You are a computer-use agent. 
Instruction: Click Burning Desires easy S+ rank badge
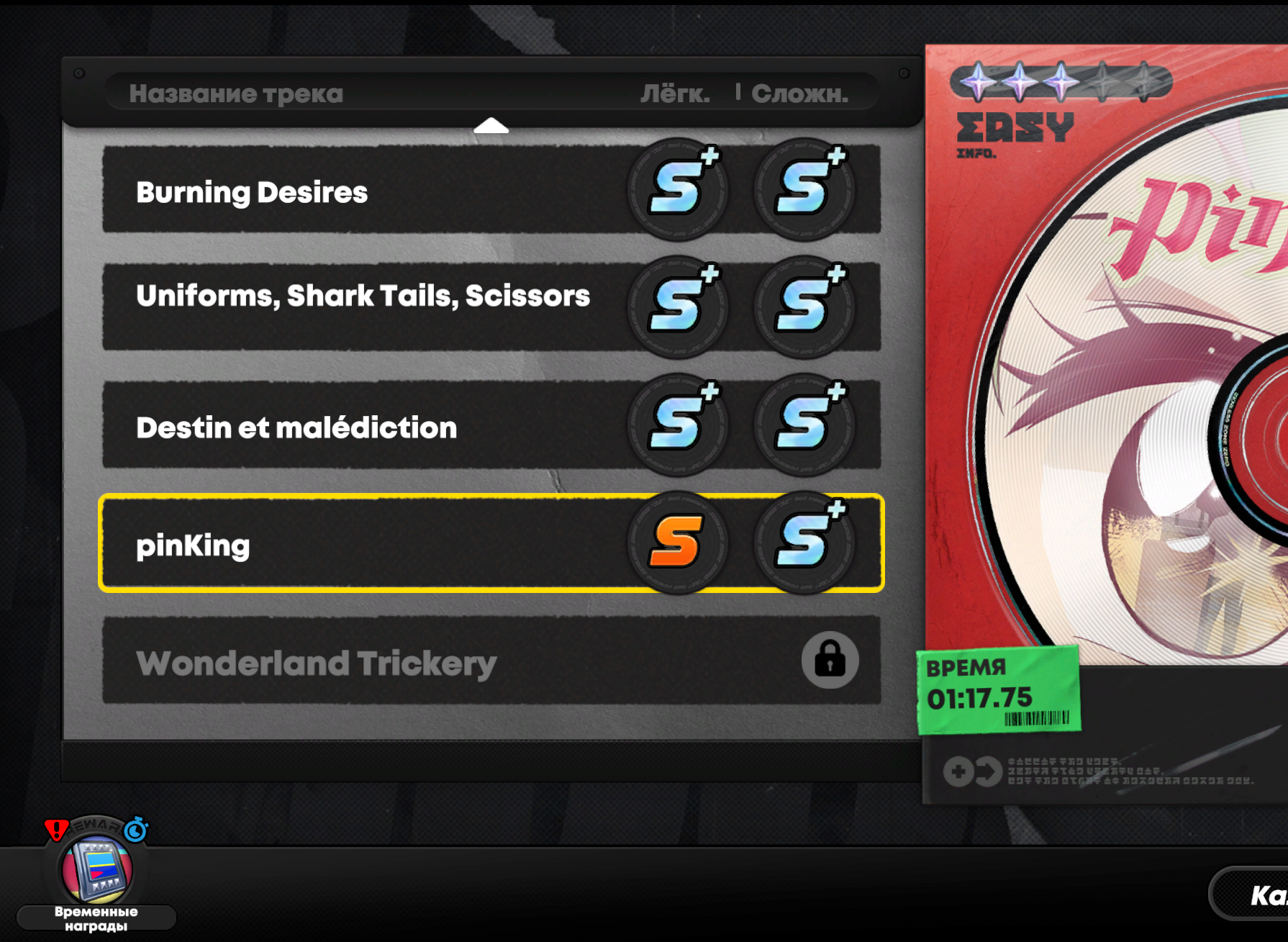[678, 189]
